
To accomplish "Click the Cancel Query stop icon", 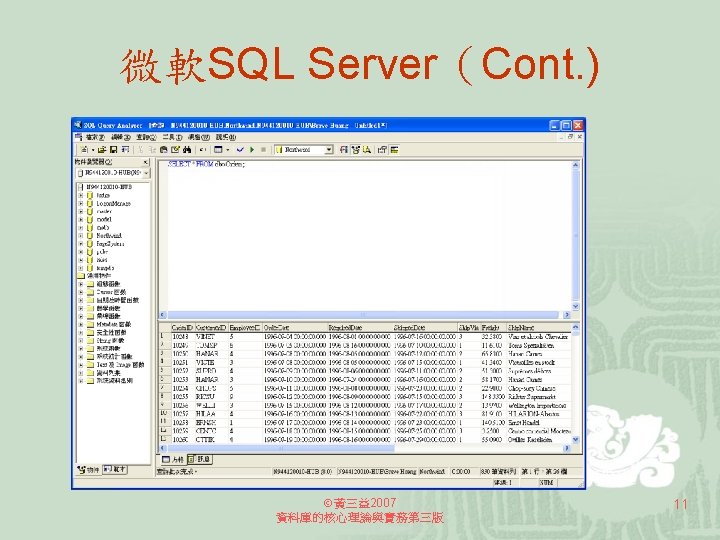I will 264,150.
